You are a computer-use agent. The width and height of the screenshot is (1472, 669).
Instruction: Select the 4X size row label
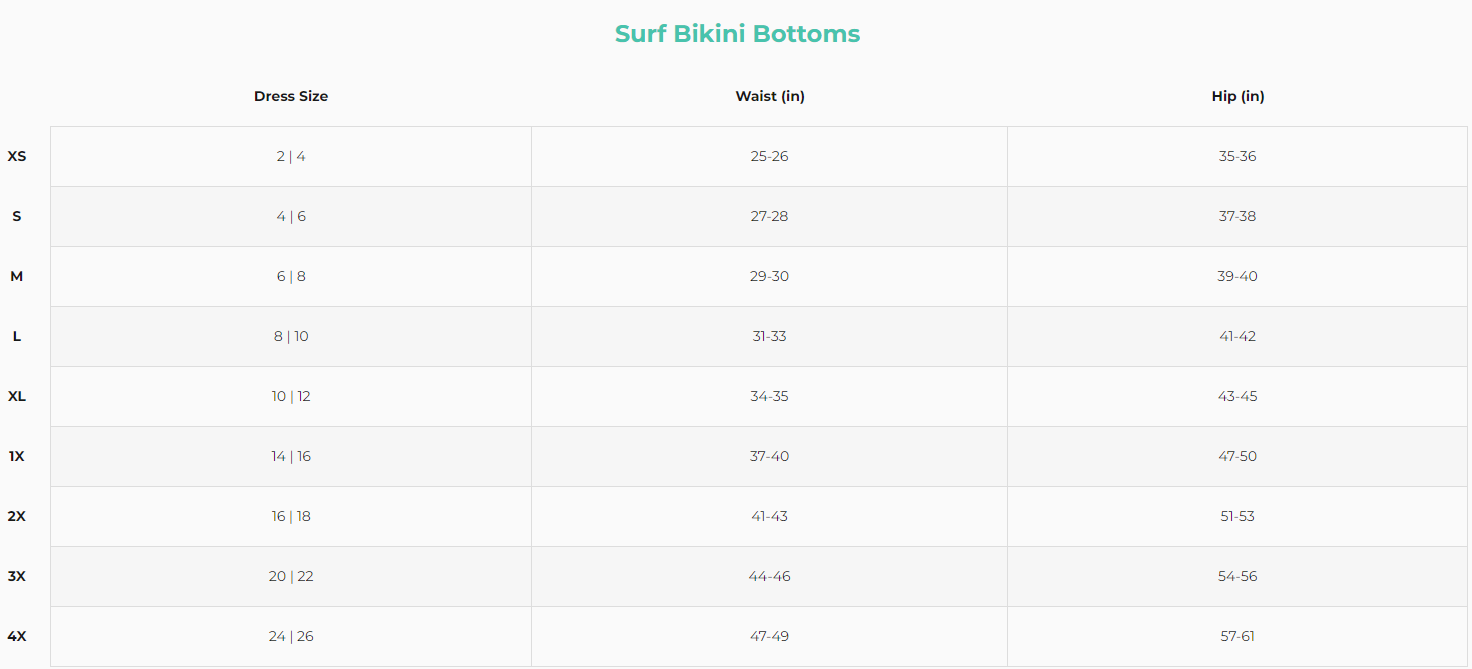point(17,636)
